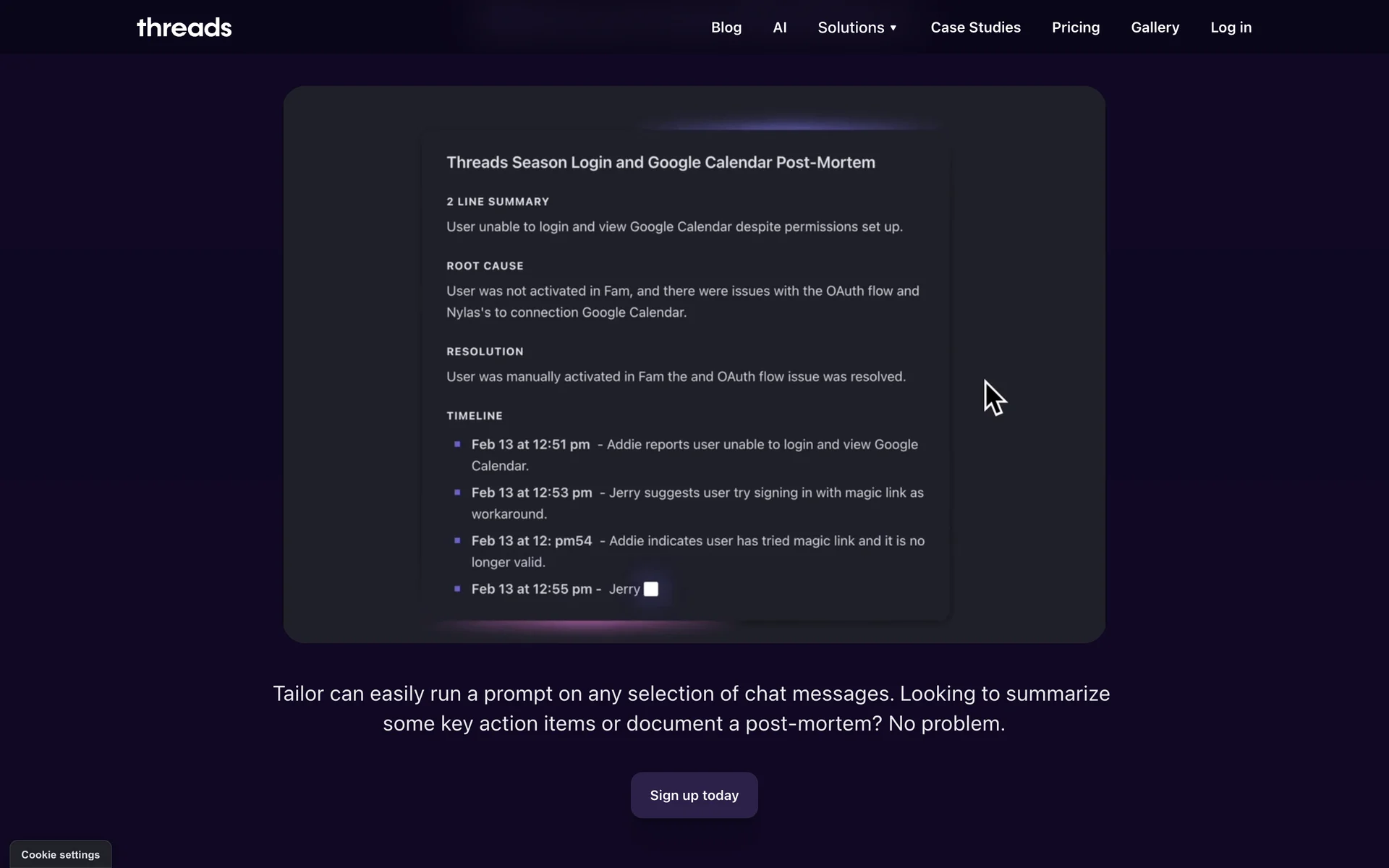This screenshot has height=868, width=1389.
Task: Click the post-mortem document title
Action: [660, 163]
